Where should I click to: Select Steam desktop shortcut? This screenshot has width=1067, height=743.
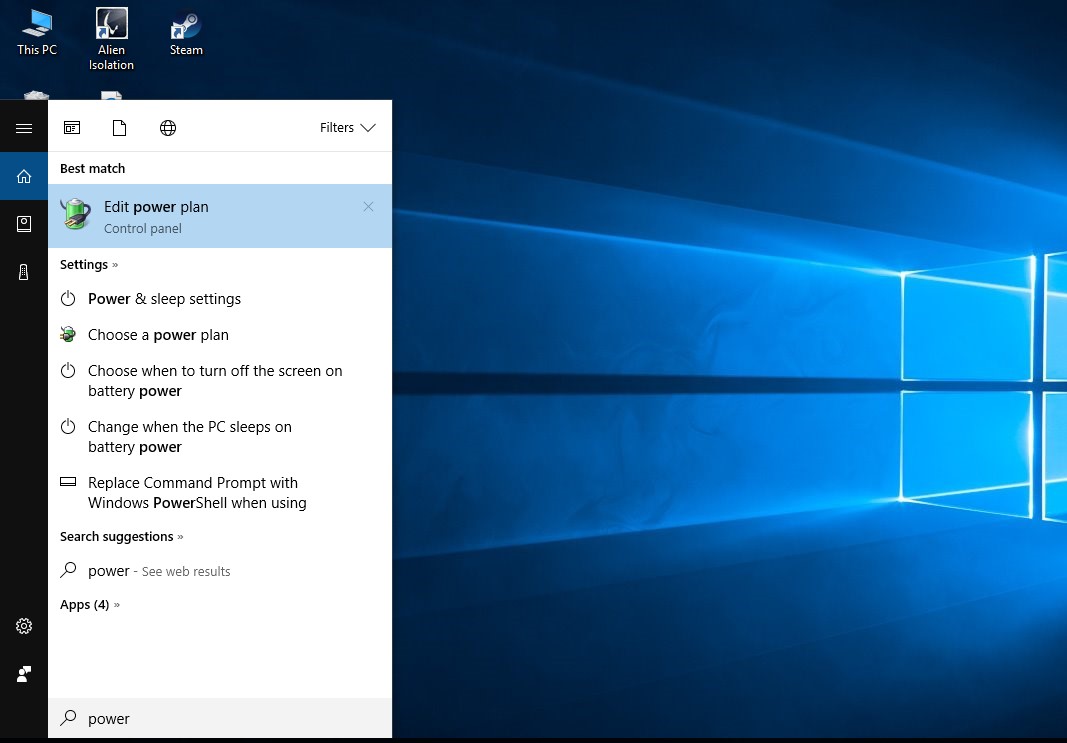point(186,33)
